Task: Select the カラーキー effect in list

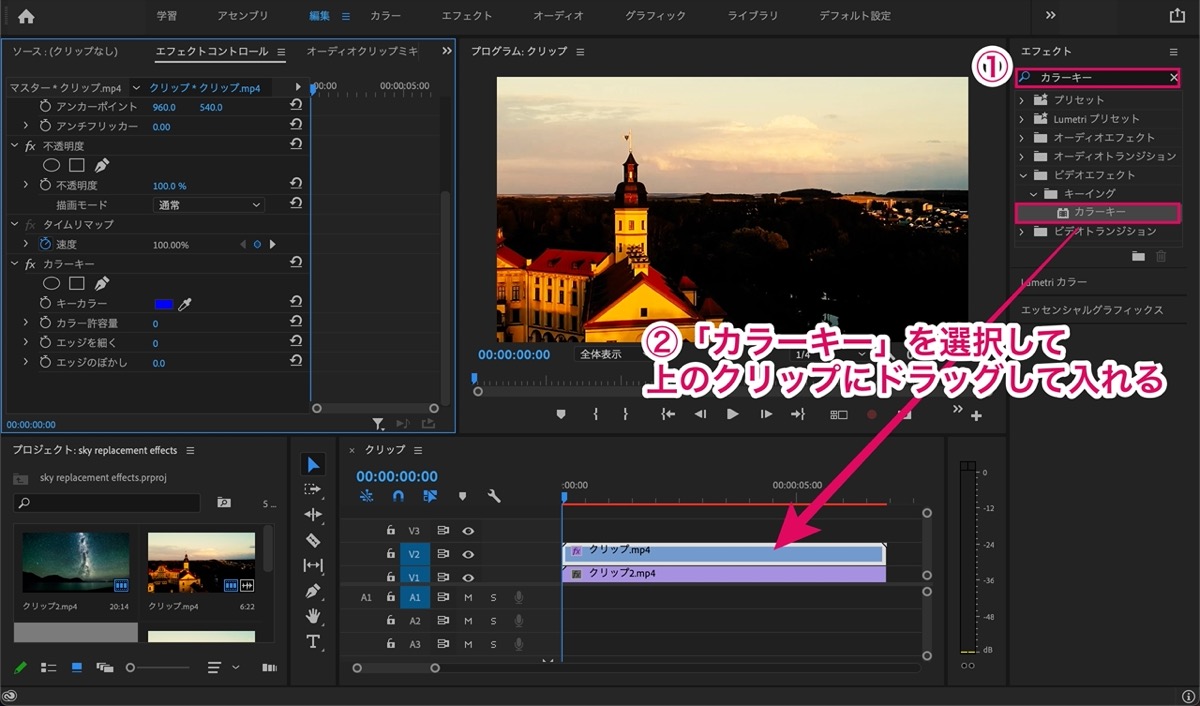Action: pos(1098,213)
